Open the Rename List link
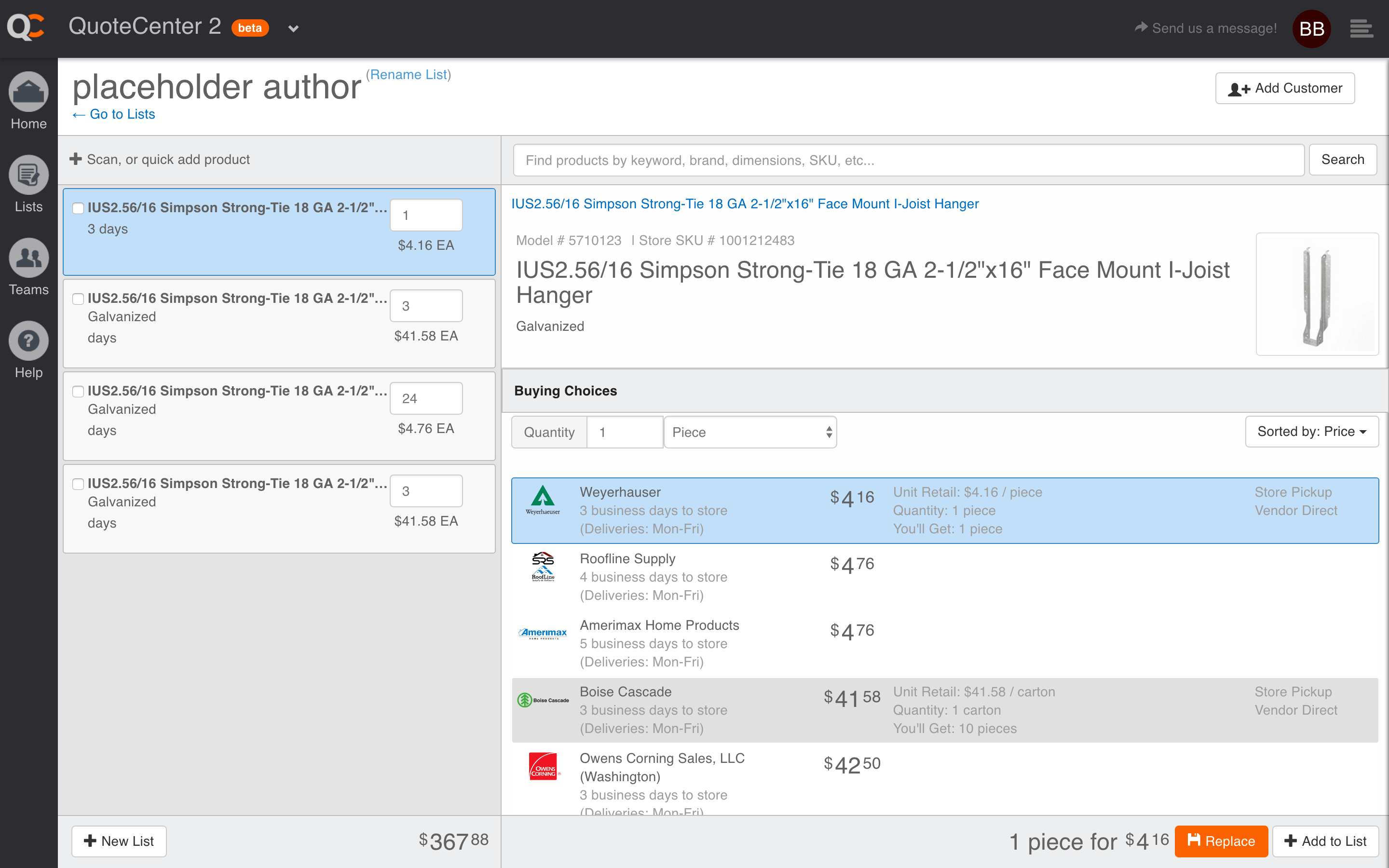Viewport: 1389px width, 868px height. point(408,74)
